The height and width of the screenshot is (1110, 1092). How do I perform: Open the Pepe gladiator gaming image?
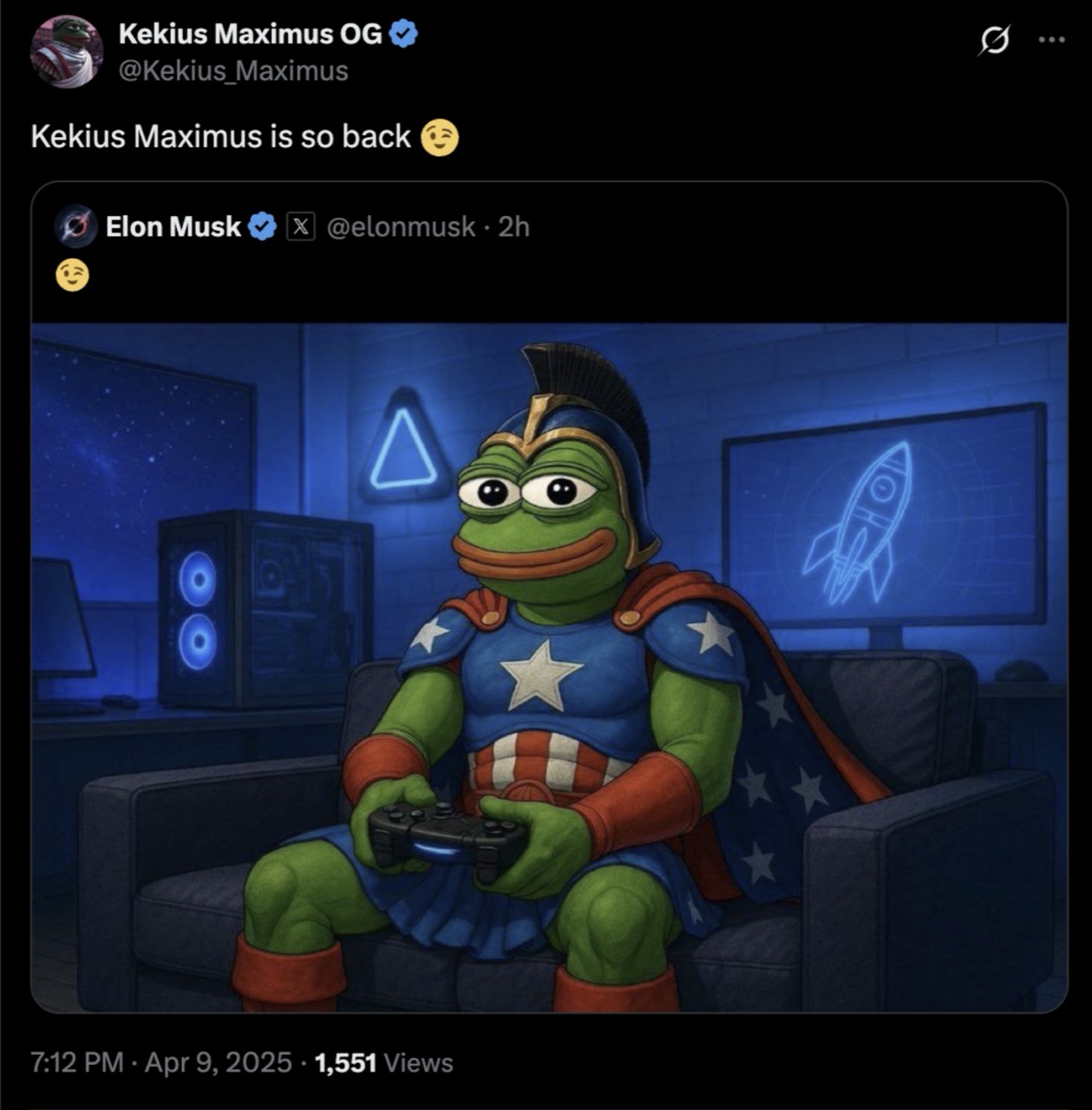tap(549, 668)
